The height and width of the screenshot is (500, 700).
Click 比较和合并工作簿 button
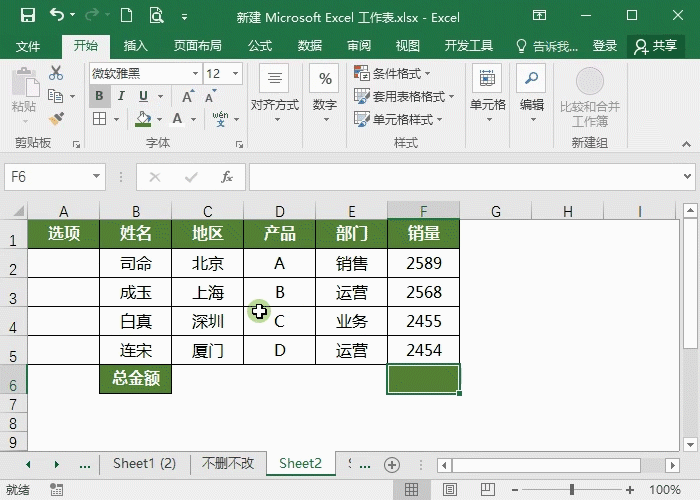tap(590, 97)
